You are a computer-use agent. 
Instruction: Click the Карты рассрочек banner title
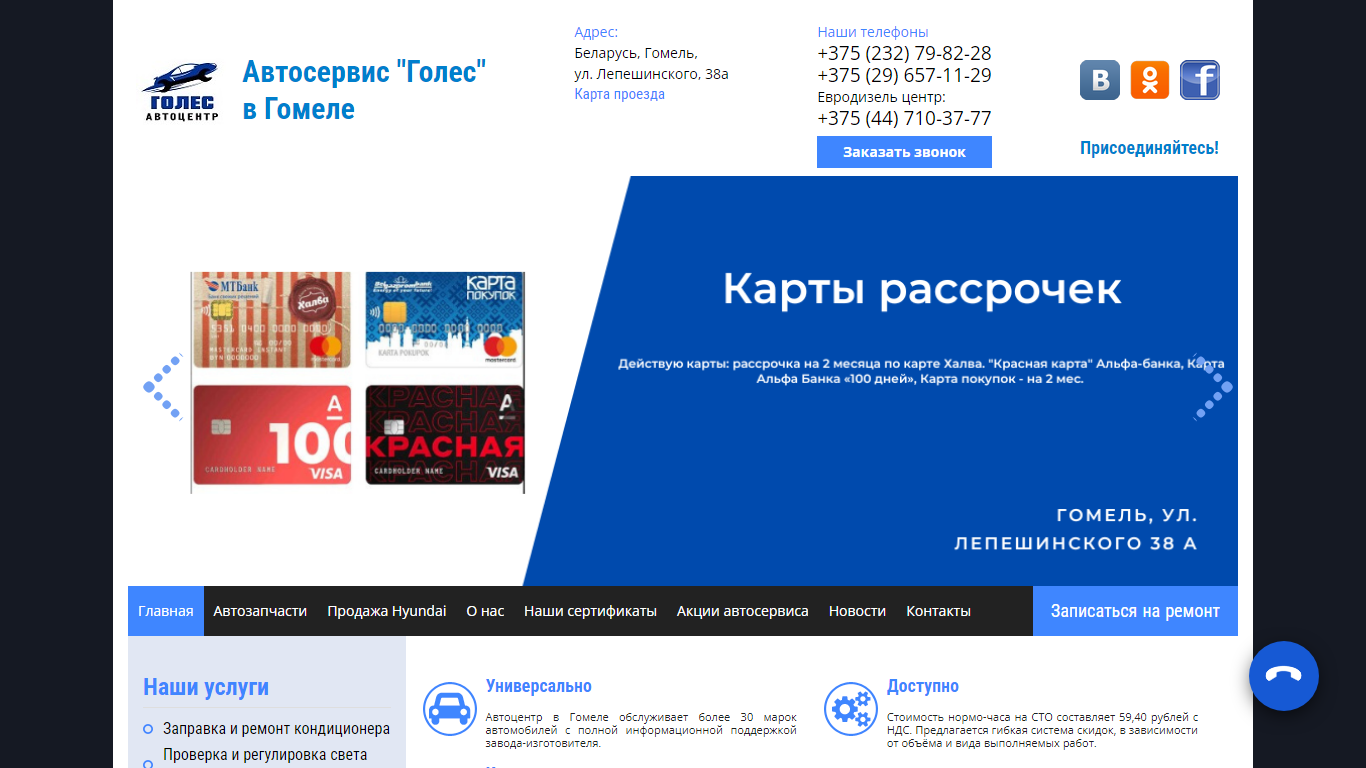point(922,289)
